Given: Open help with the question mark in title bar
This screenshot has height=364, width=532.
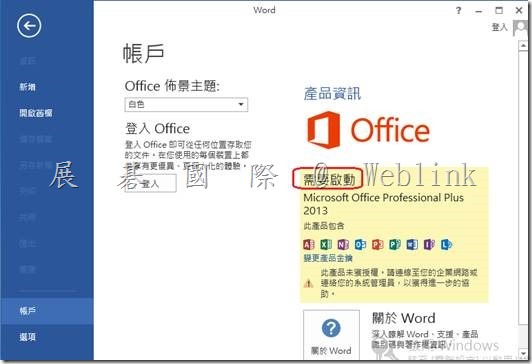Looking at the screenshot, I should pyautogui.click(x=459, y=11).
